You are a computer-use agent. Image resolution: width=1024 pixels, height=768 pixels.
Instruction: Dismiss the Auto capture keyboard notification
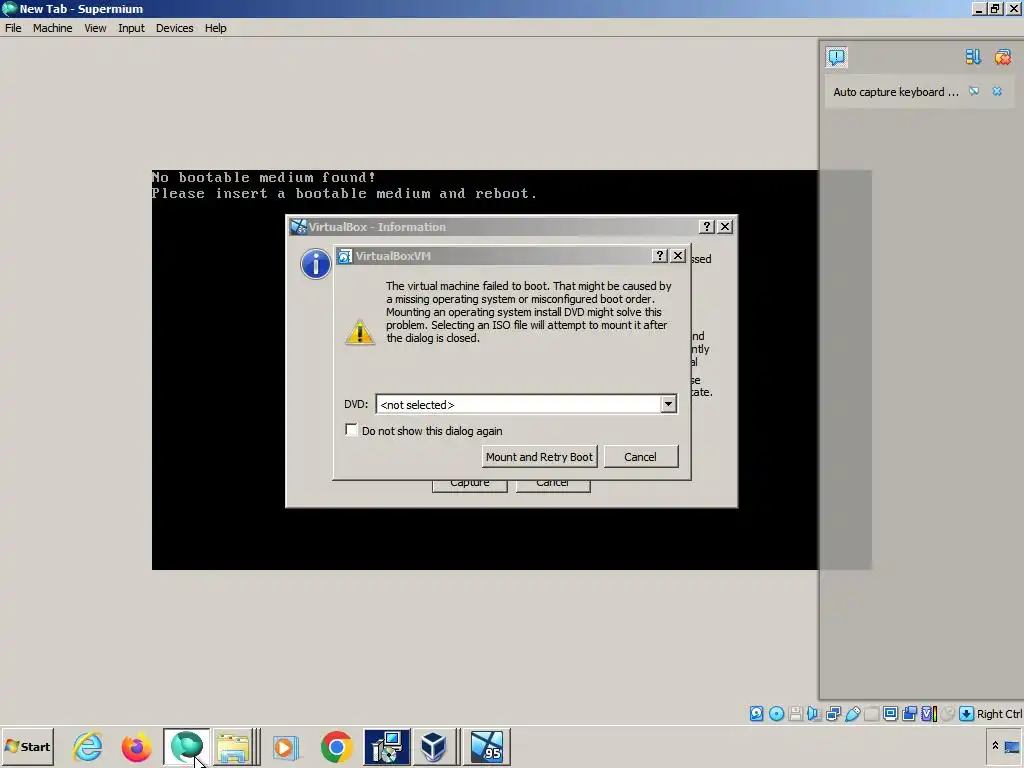tap(997, 91)
